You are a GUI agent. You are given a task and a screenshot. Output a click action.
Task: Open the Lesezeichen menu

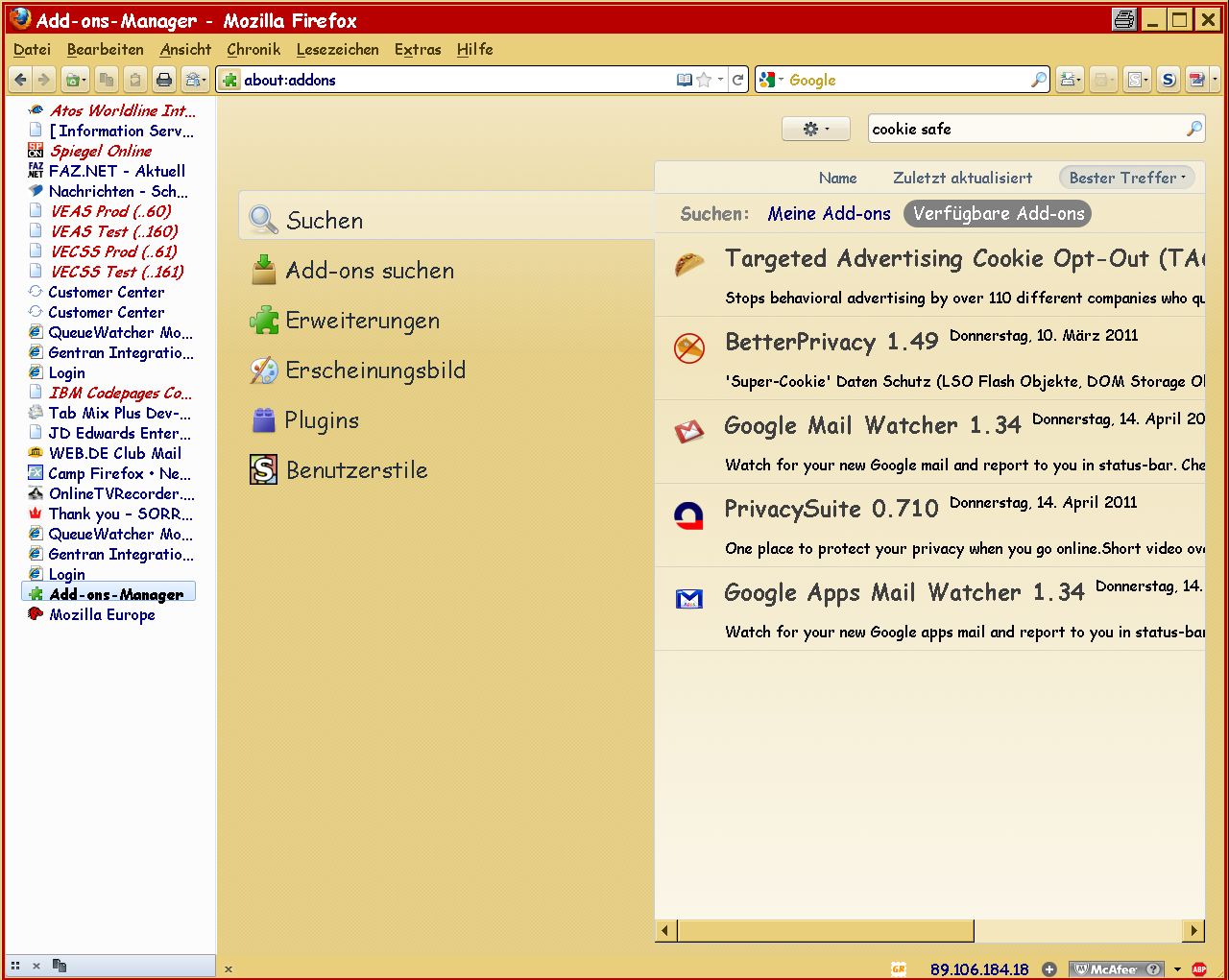point(337,49)
